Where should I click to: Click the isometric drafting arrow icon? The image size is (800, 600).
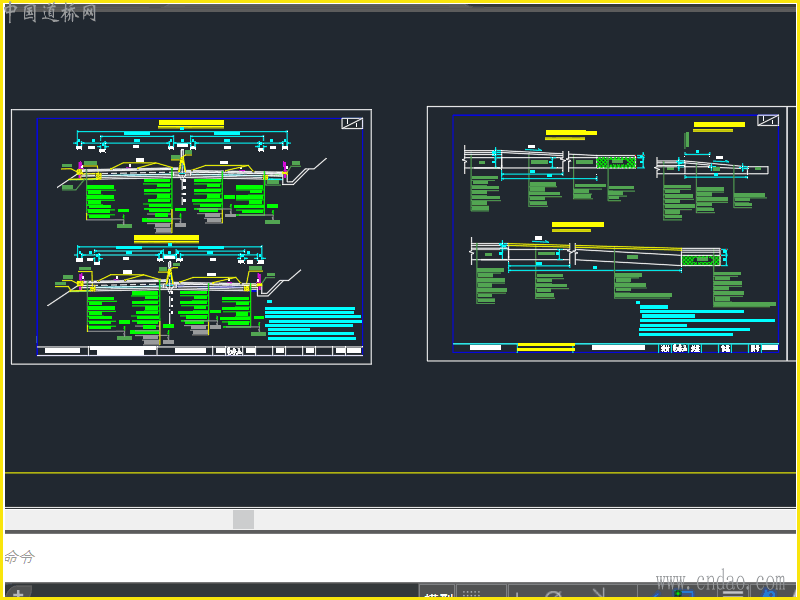click(x=598, y=593)
